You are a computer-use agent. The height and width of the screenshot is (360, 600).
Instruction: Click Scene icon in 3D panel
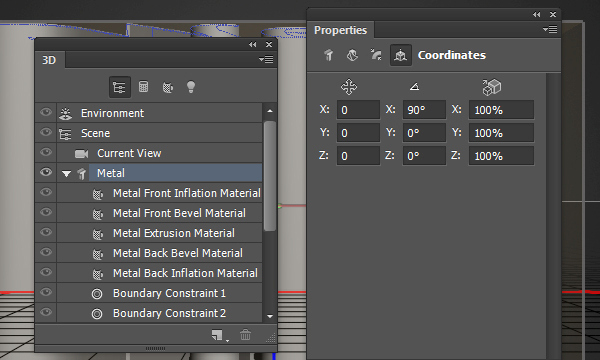[x=65, y=134]
